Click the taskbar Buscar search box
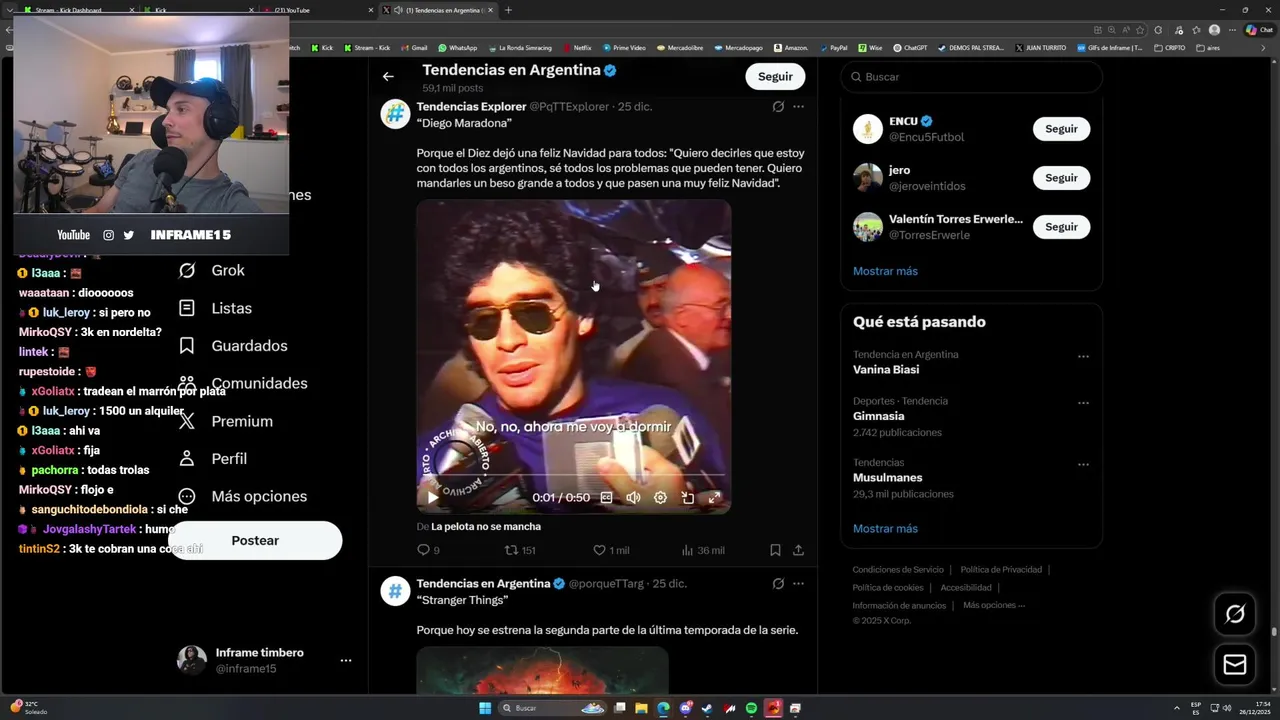This screenshot has height=720, width=1280. [x=553, y=708]
